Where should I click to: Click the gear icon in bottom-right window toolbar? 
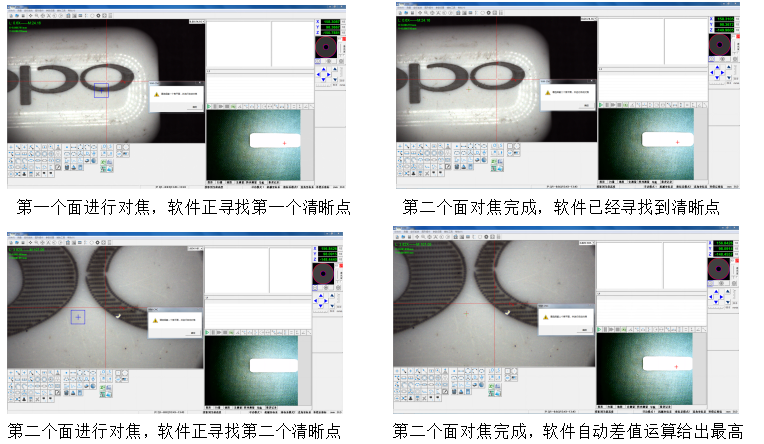click(486, 237)
